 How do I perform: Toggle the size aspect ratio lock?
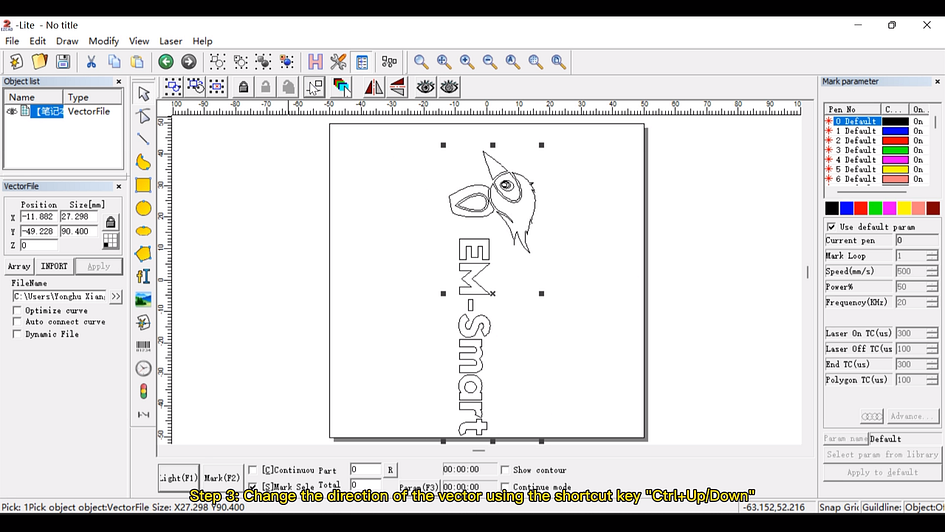click(110, 222)
